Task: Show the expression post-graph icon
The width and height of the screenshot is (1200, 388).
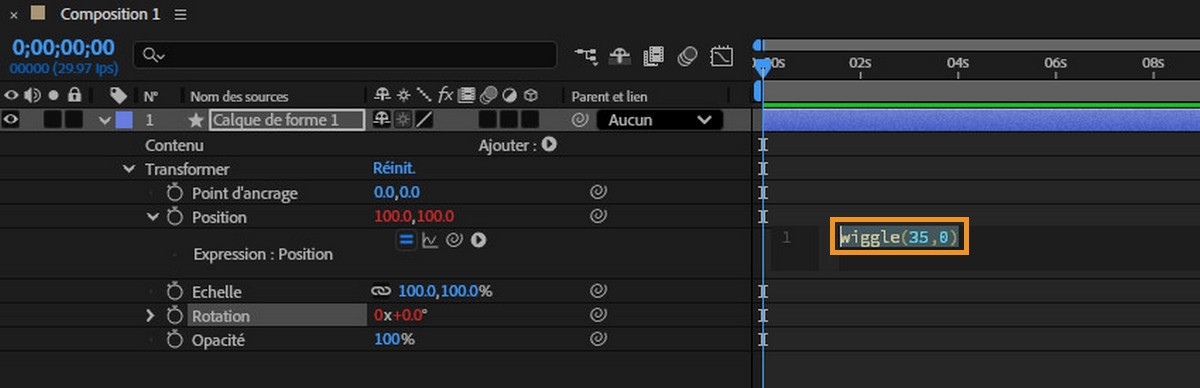Action: click(x=430, y=240)
